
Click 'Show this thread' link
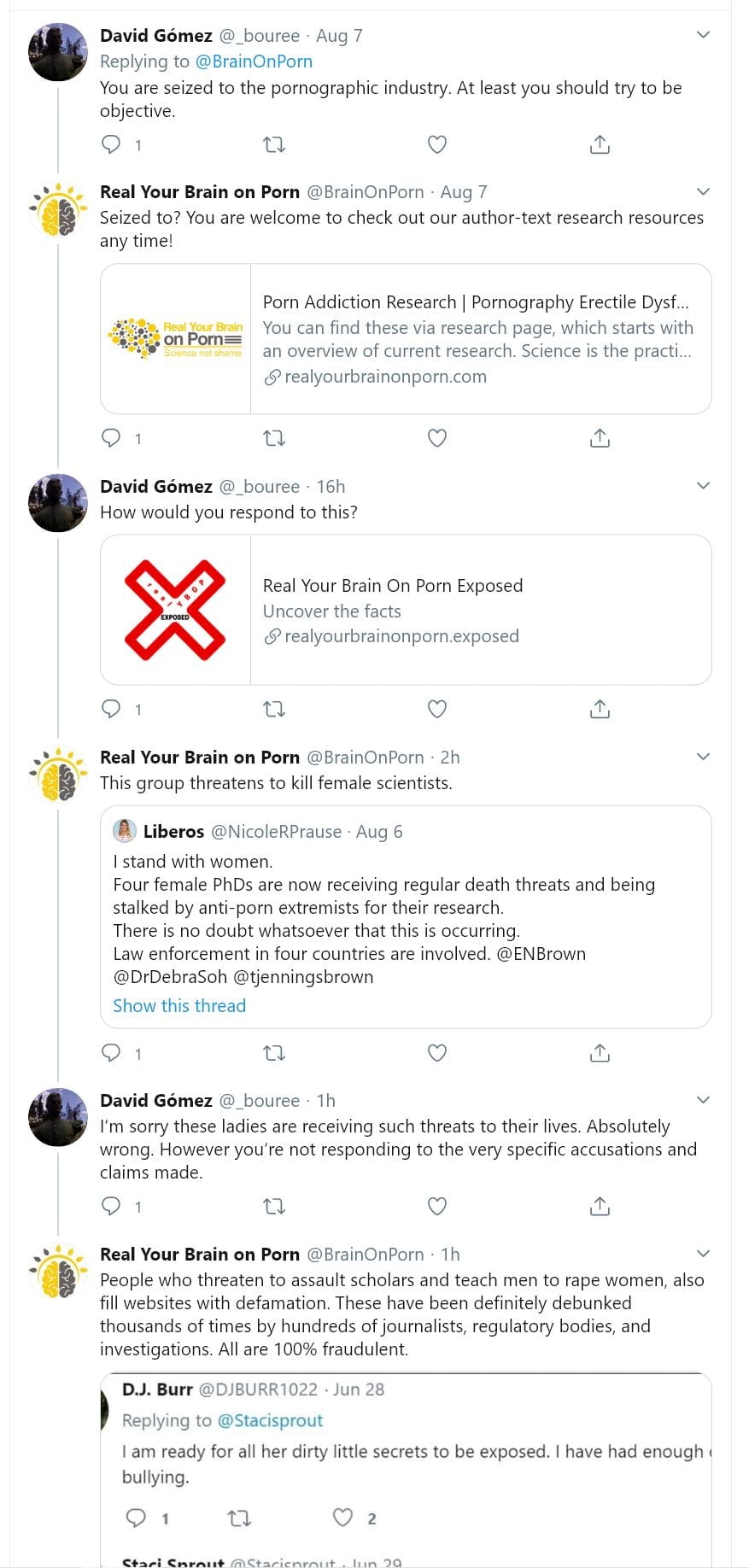[x=179, y=1006]
